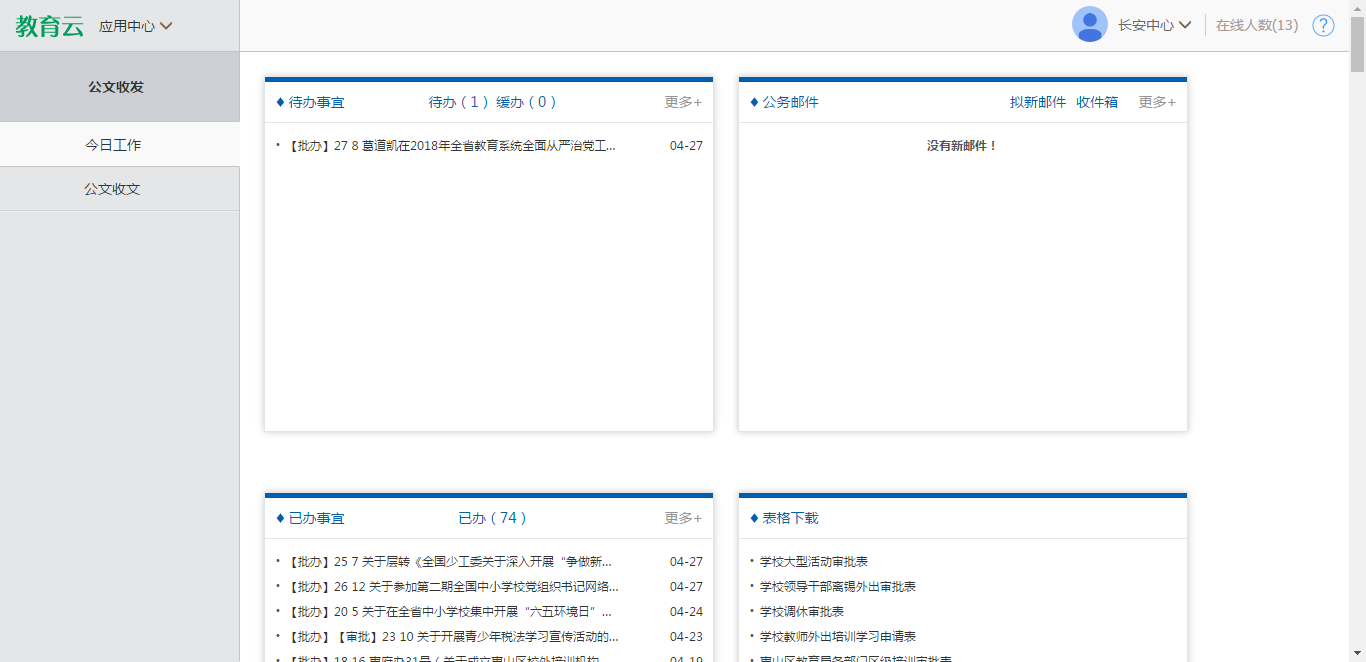1366x662 pixels.
Task: Switch to the 待办 (1) tab
Action: (x=459, y=102)
